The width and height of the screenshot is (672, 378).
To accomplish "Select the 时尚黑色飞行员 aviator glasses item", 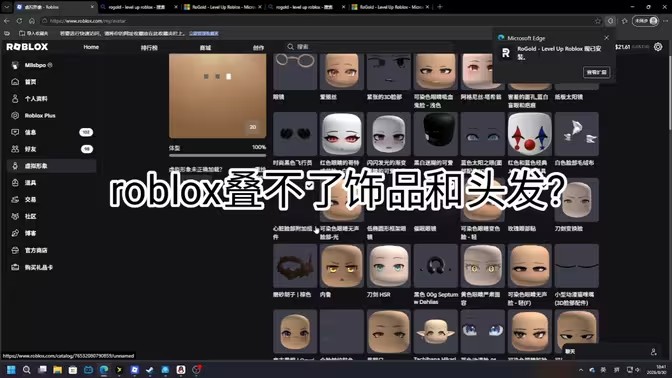I will click(x=295, y=134).
